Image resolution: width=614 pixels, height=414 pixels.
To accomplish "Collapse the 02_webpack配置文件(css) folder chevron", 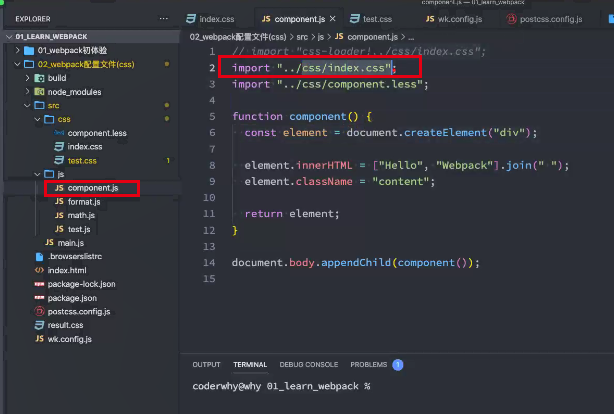I will tap(17, 64).
